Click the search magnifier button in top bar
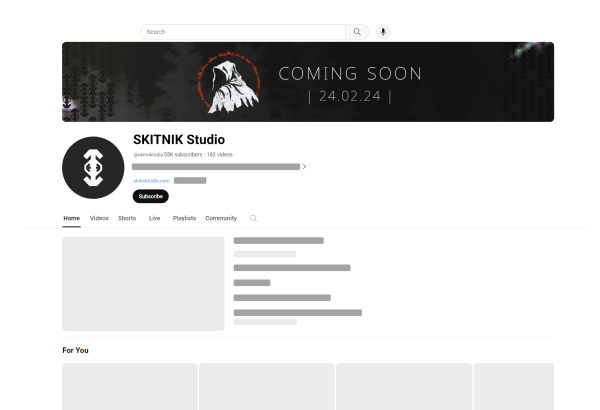600x410 pixels. (358, 32)
